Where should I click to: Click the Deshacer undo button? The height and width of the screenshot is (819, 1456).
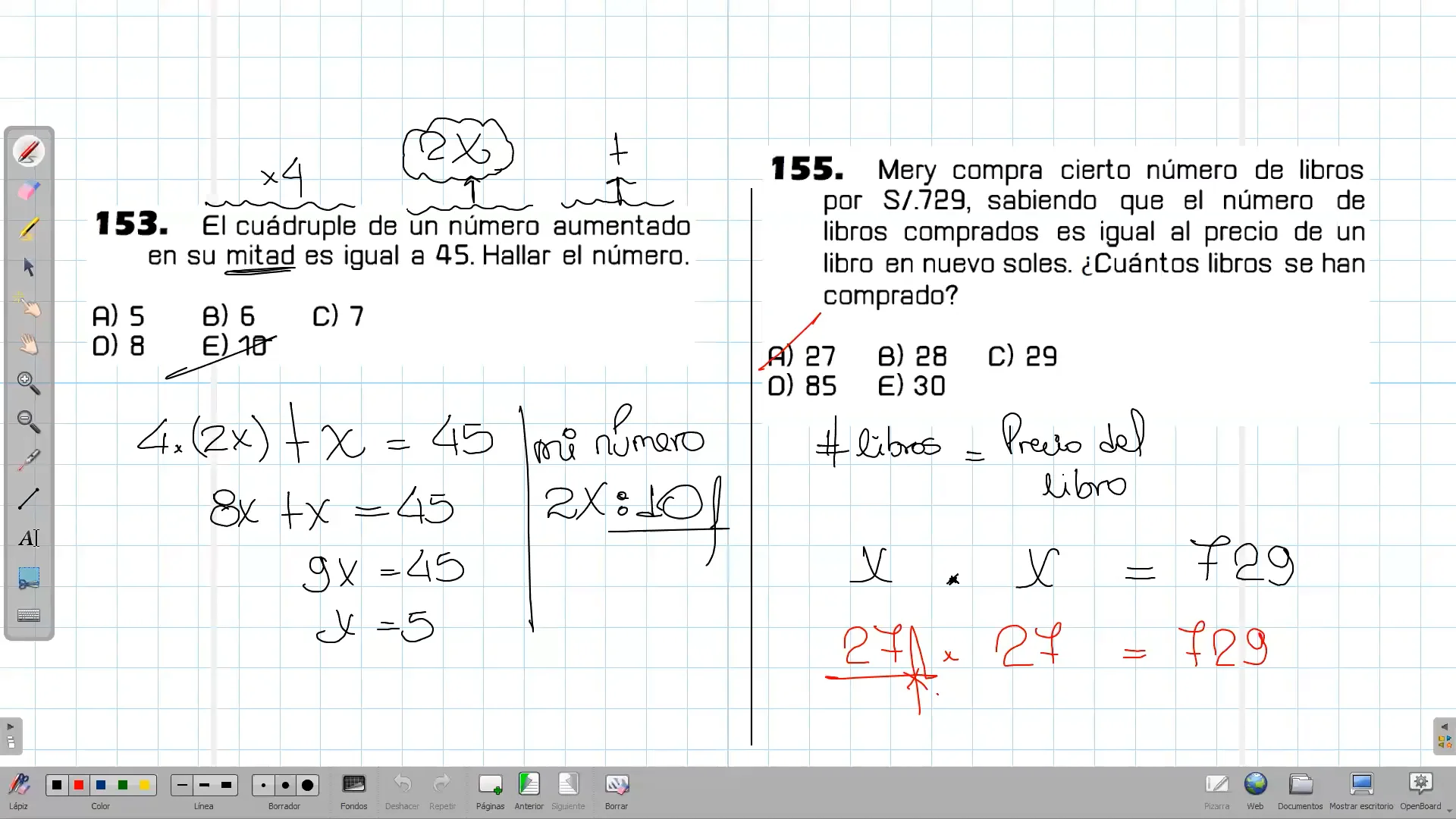coord(402,791)
